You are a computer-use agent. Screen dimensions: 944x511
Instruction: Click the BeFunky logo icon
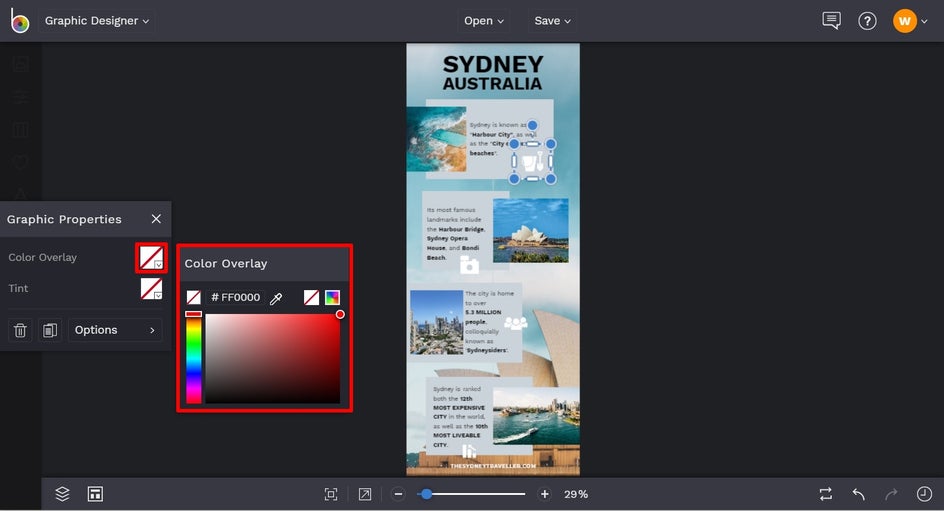pyautogui.click(x=19, y=20)
